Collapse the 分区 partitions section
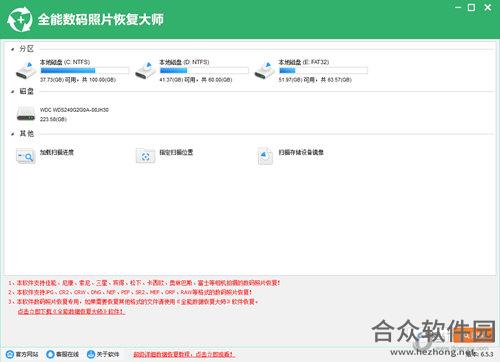Viewport: 500px width, 362px height. click(13, 49)
